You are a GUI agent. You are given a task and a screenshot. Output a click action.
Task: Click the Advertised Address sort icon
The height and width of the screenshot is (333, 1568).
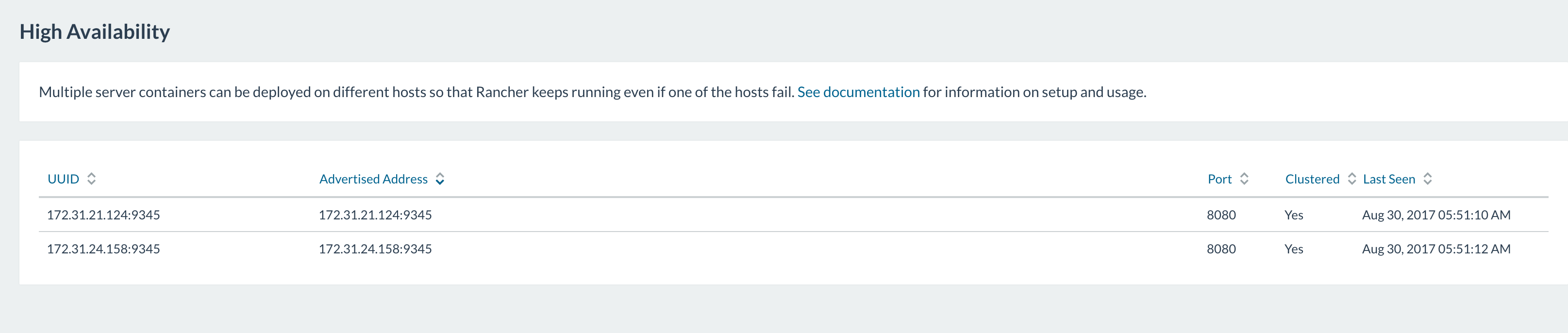[x=440, y=179]
